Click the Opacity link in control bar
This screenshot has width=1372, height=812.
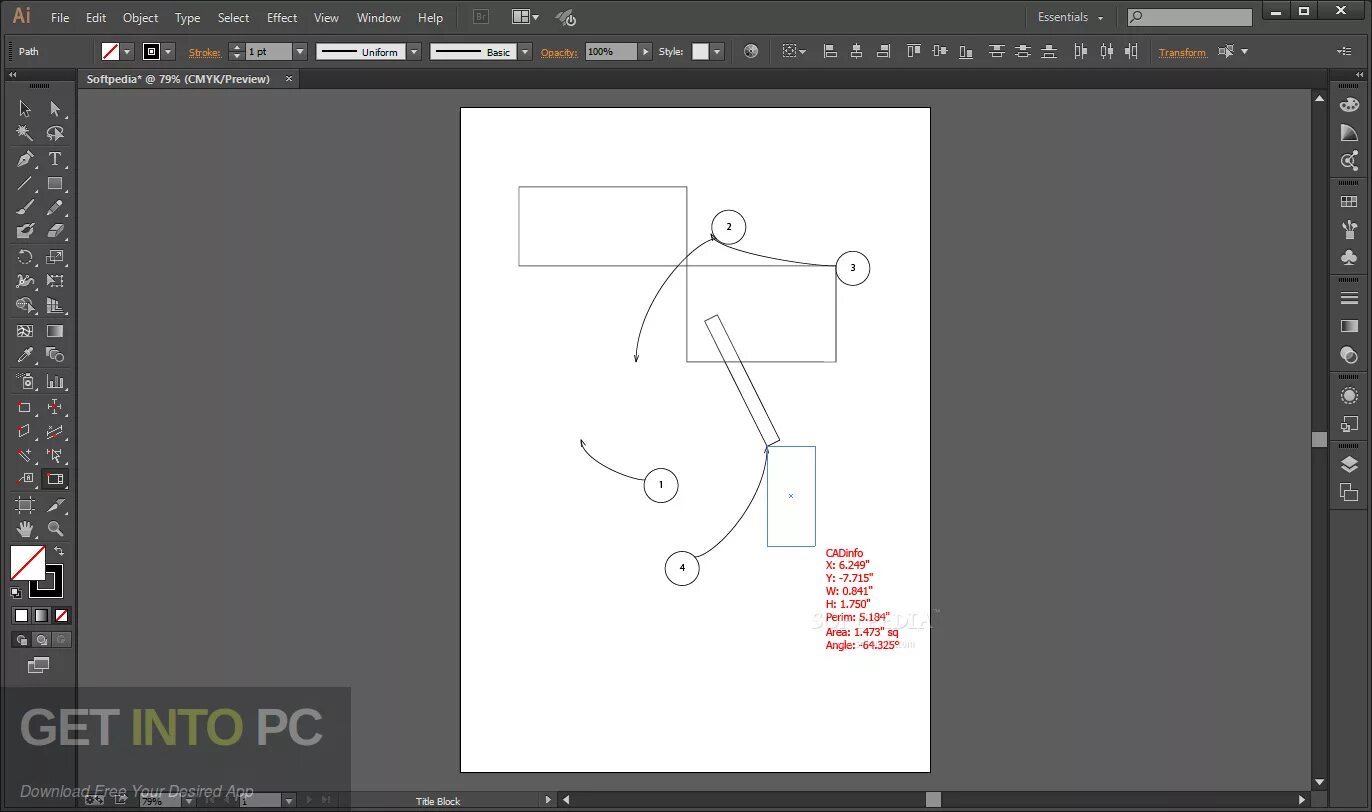coord(559,52)
